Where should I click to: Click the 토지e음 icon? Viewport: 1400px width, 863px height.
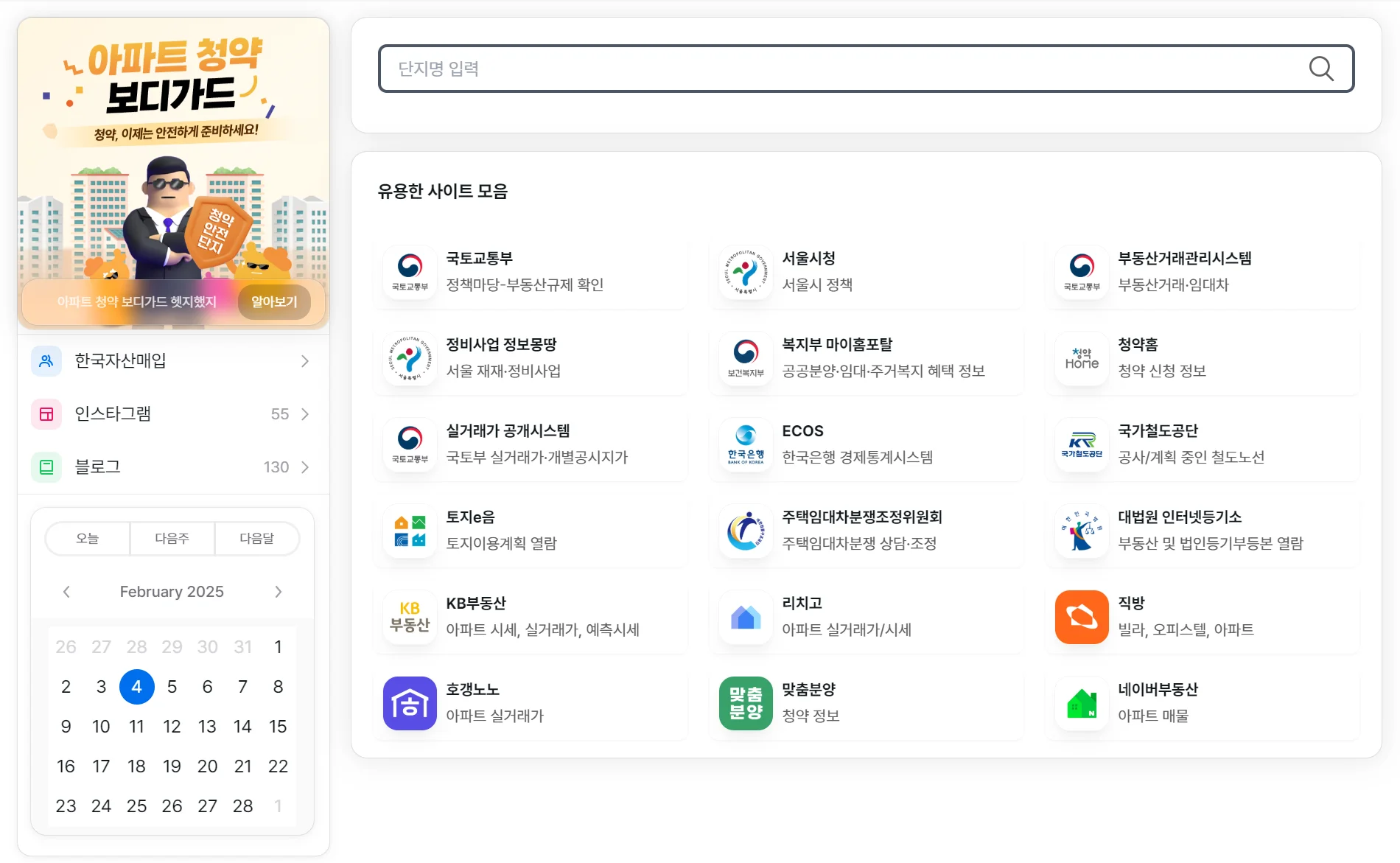tap(410, 531)
